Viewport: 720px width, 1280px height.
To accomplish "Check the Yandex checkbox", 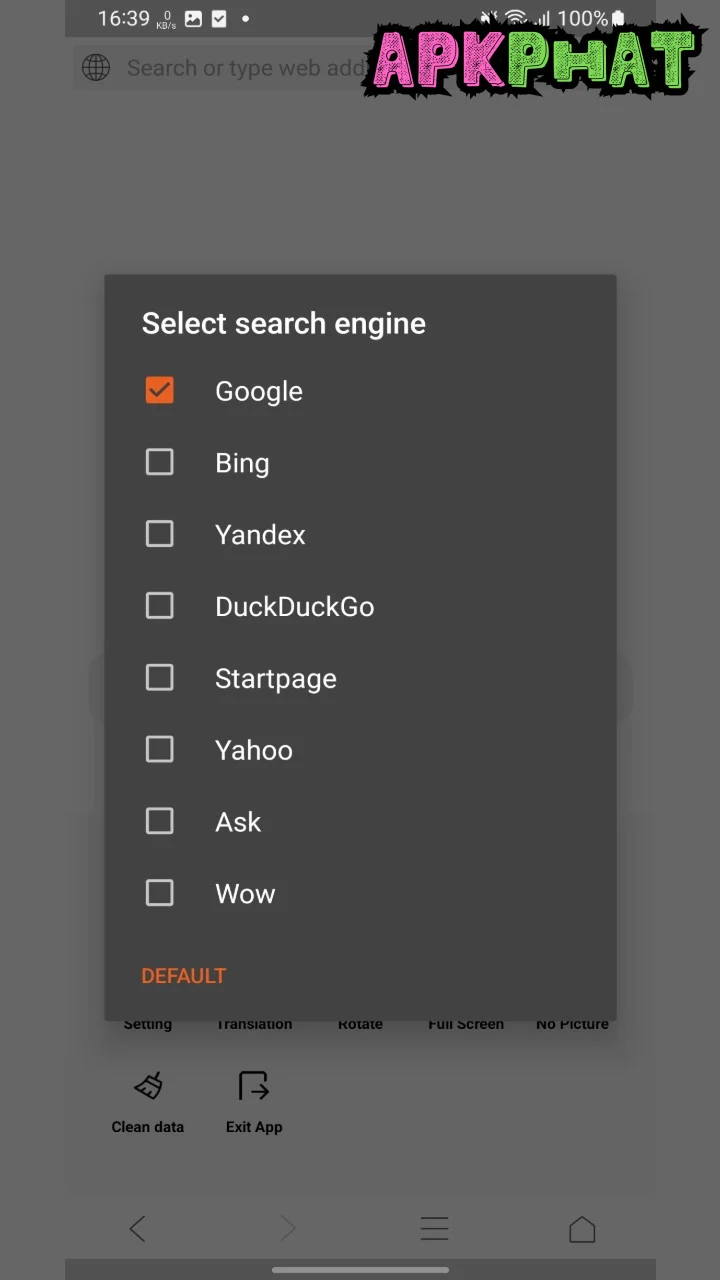I will (x=160, y=534).
